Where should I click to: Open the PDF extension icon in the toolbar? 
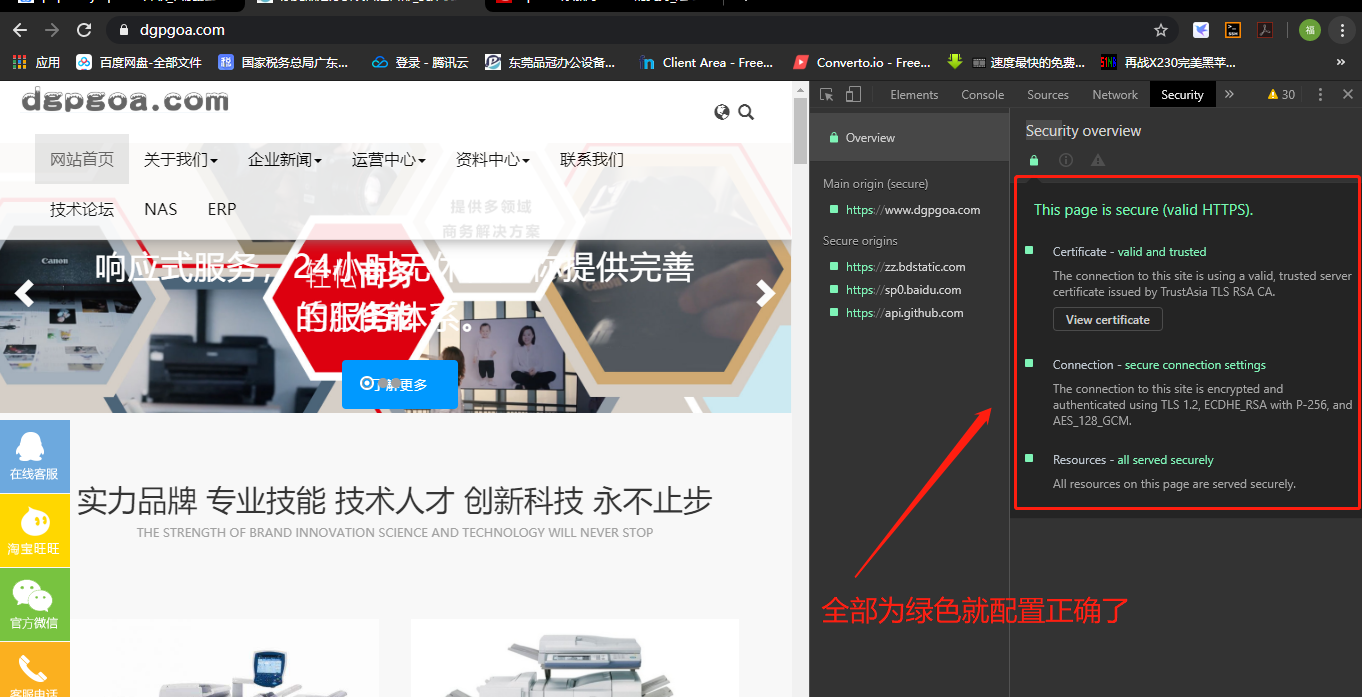point(1264,30)
